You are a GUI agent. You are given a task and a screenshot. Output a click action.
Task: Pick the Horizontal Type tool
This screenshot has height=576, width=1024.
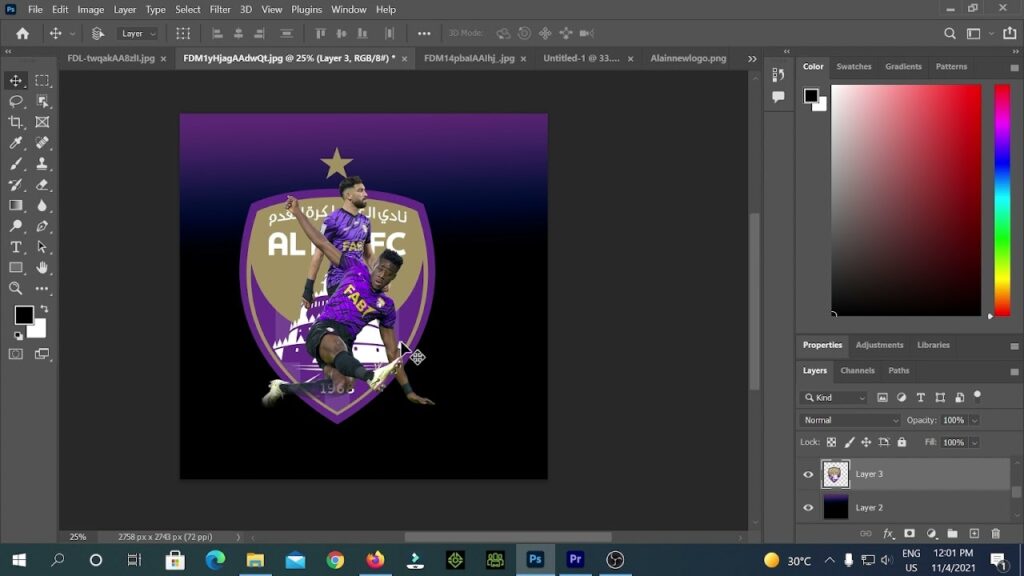click(x=16, y=247)
